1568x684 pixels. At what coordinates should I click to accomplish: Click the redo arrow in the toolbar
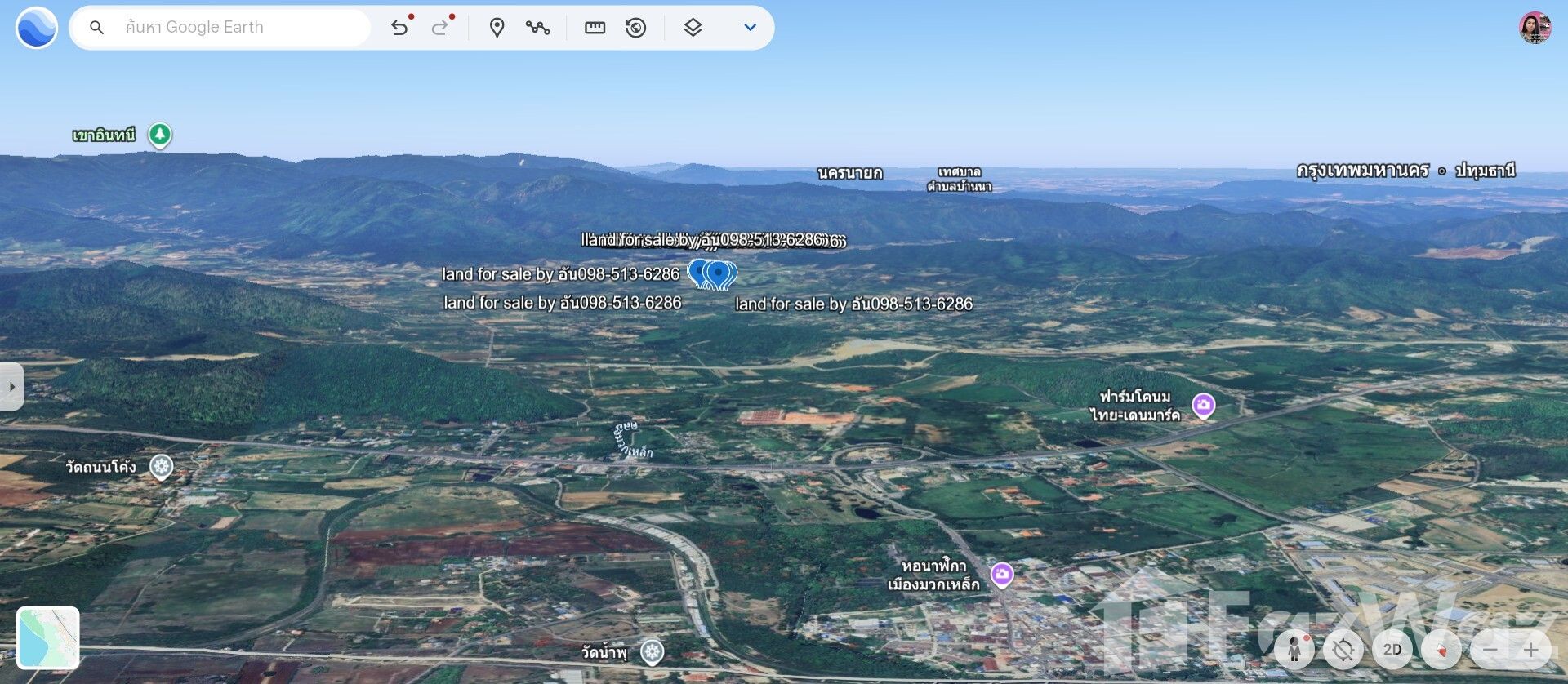(440, 28)
